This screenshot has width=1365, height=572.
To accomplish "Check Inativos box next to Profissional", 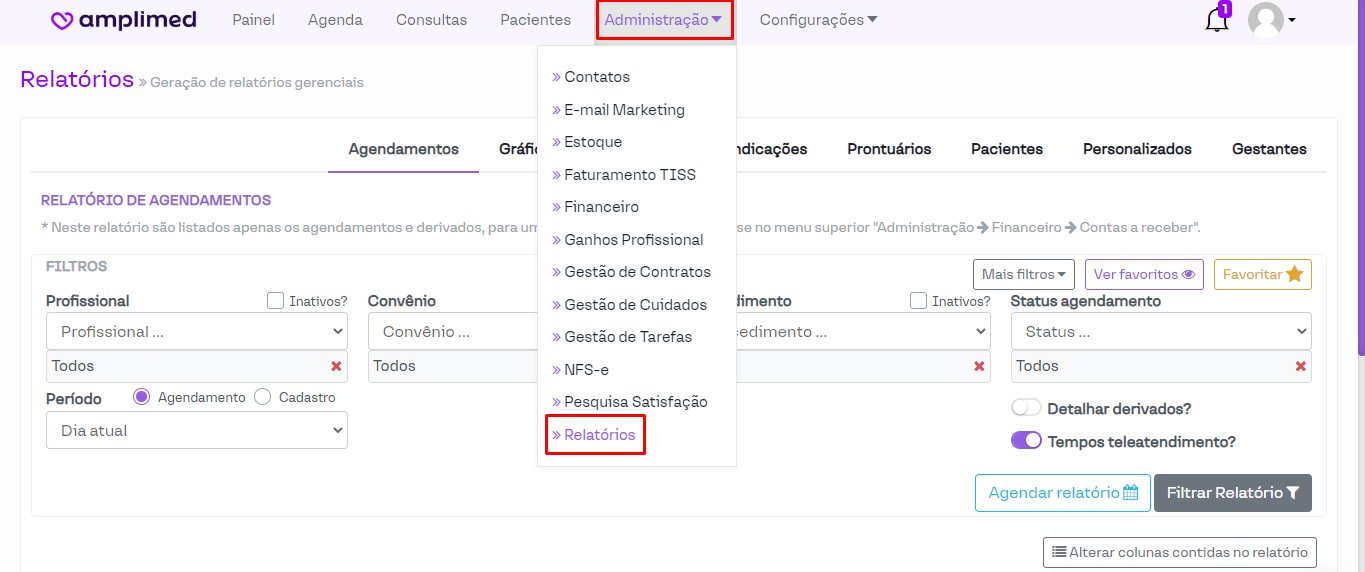I will pos(276,301).
